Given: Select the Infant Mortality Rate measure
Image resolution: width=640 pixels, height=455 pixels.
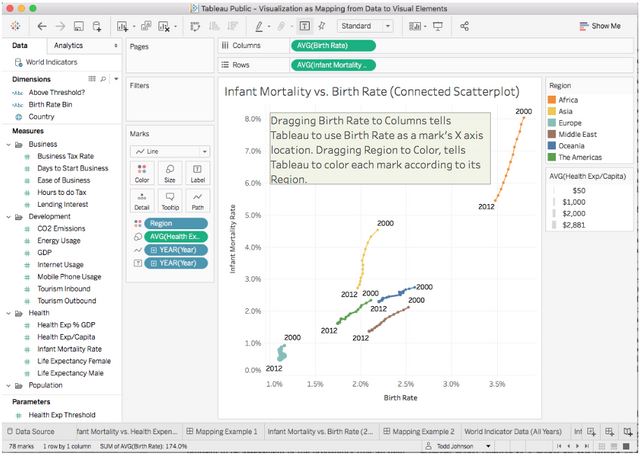Looking at the screenshot, I should tap(69, 349).
